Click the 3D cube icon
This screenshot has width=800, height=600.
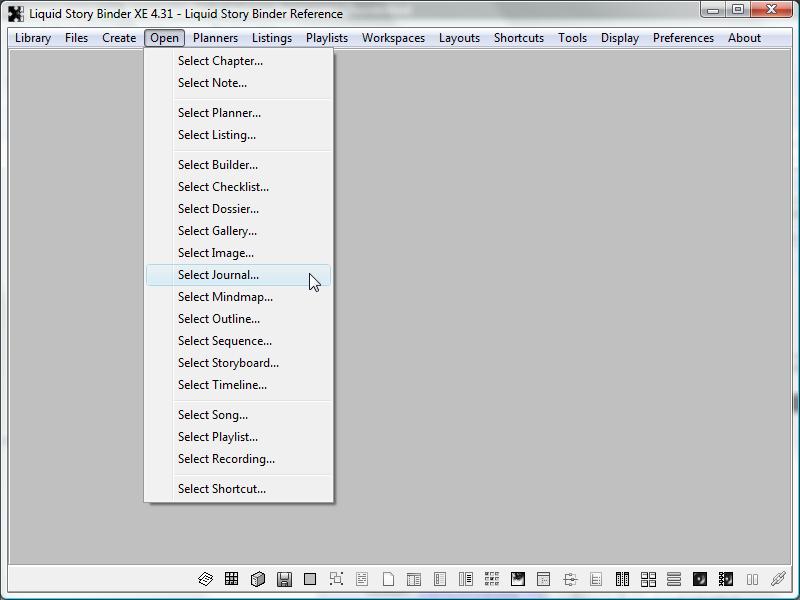click(x=258, y=579)
